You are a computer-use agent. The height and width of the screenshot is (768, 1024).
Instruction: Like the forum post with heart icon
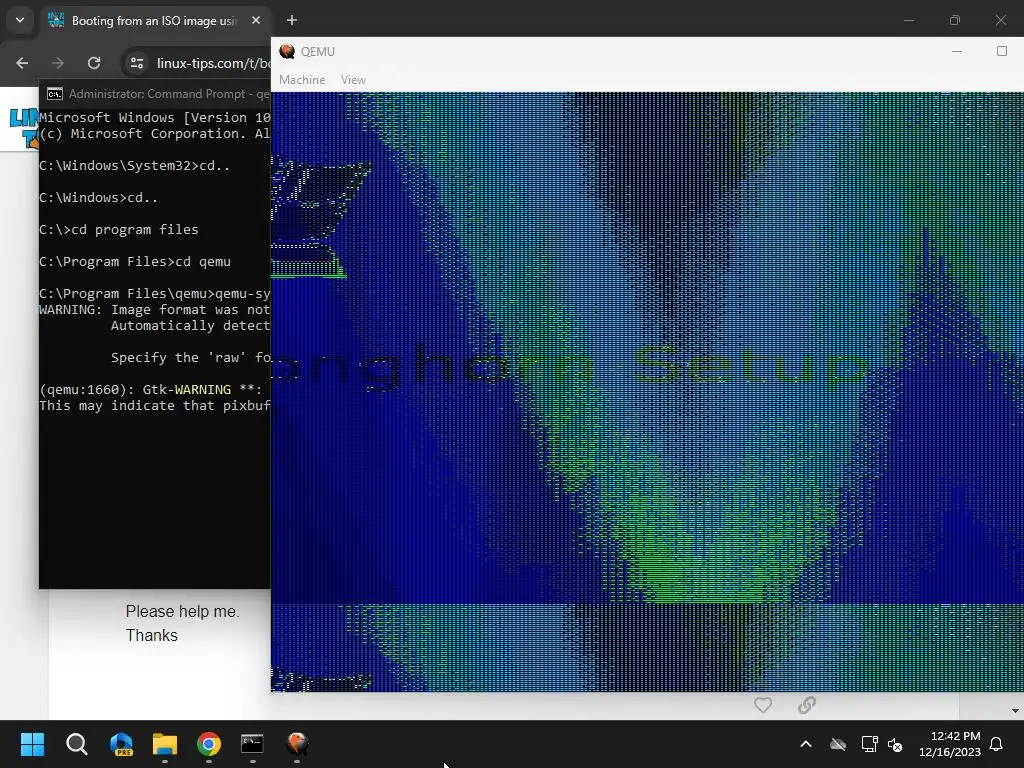[763, 705]
